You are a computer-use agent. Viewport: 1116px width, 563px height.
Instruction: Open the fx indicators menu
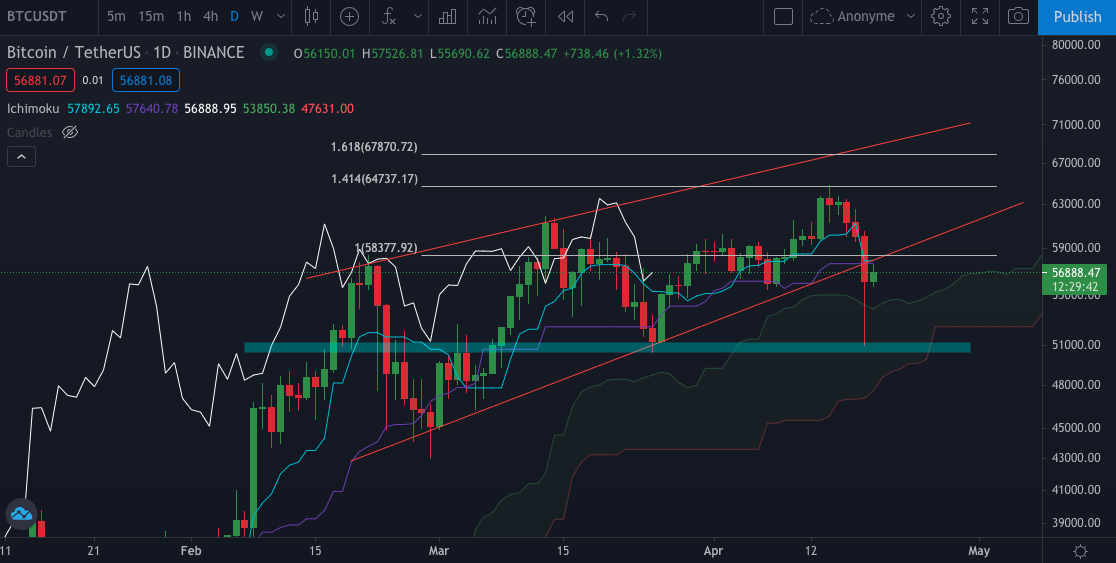tap(389, 16)
